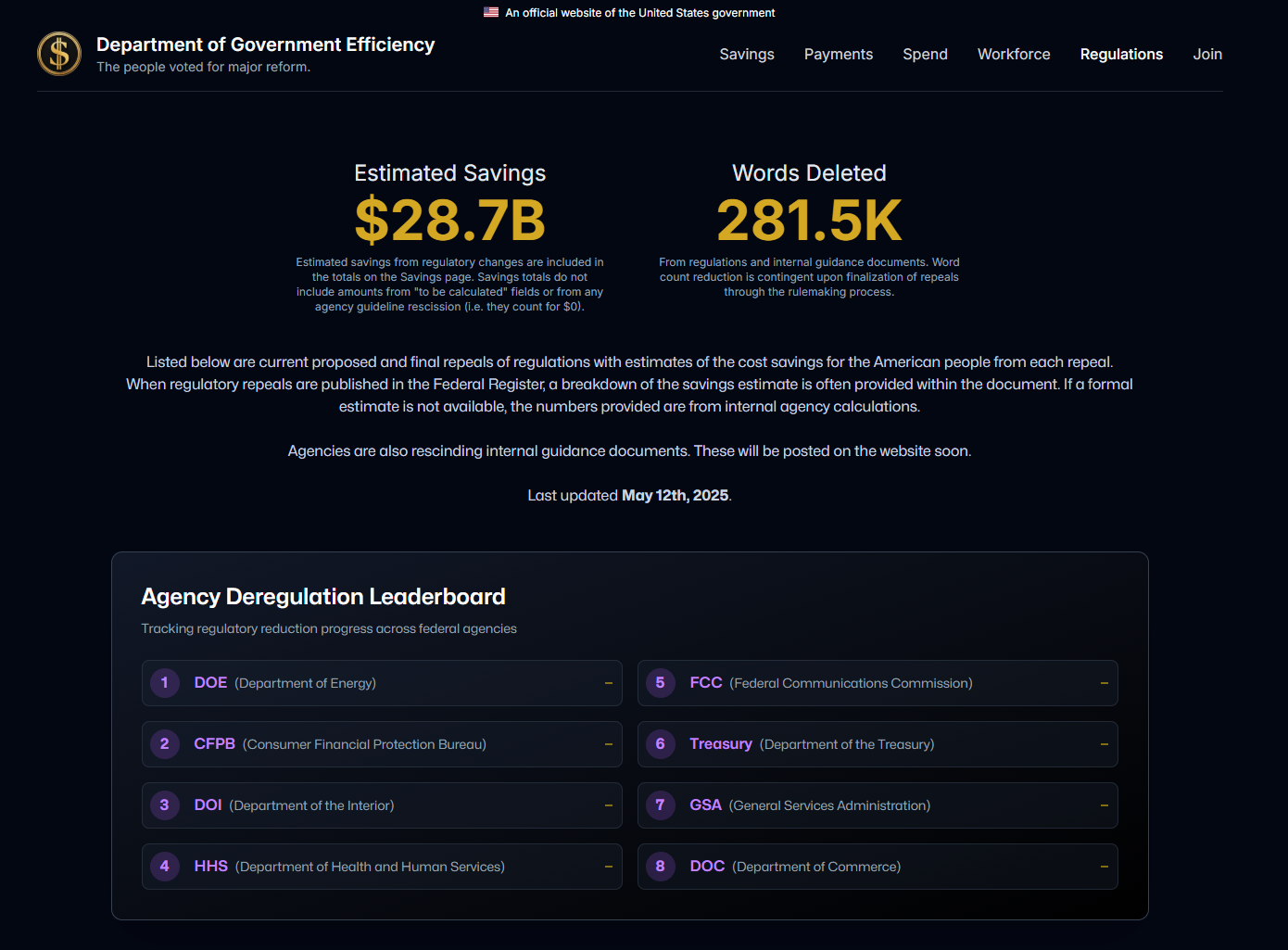Click '(Department of Commerce)' label

click(x=816, y=867)
